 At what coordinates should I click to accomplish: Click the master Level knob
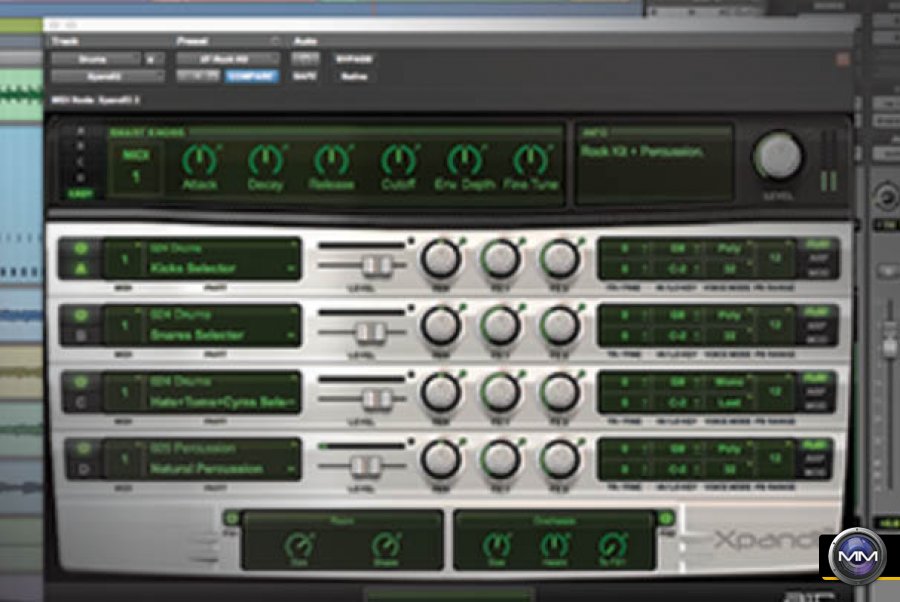778,156
